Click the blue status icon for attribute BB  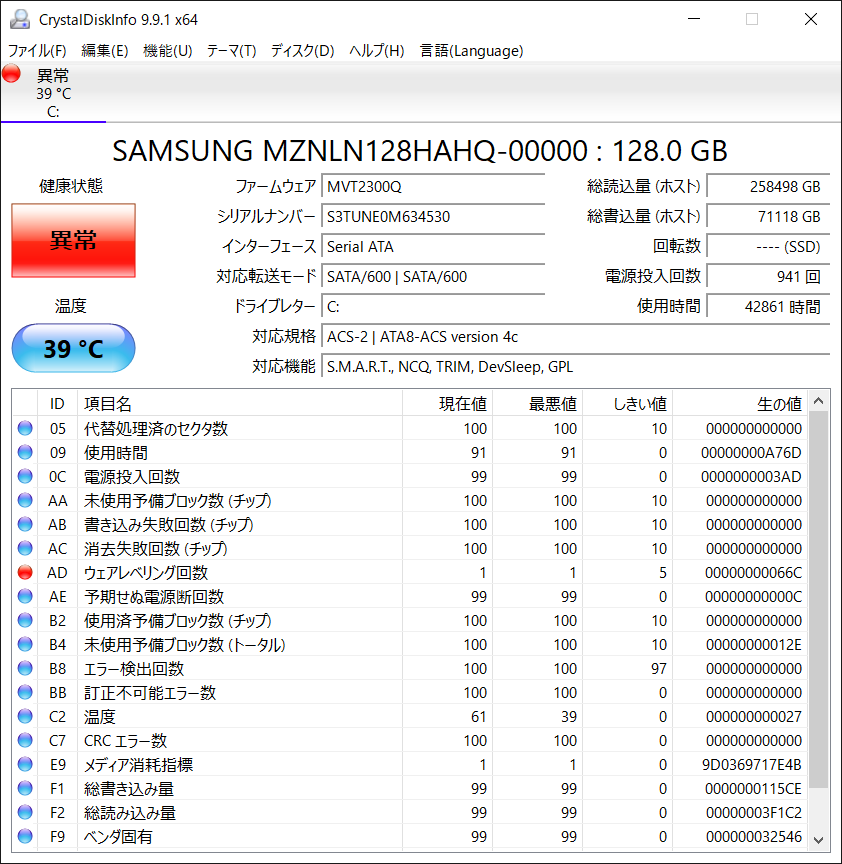(25, 692)
